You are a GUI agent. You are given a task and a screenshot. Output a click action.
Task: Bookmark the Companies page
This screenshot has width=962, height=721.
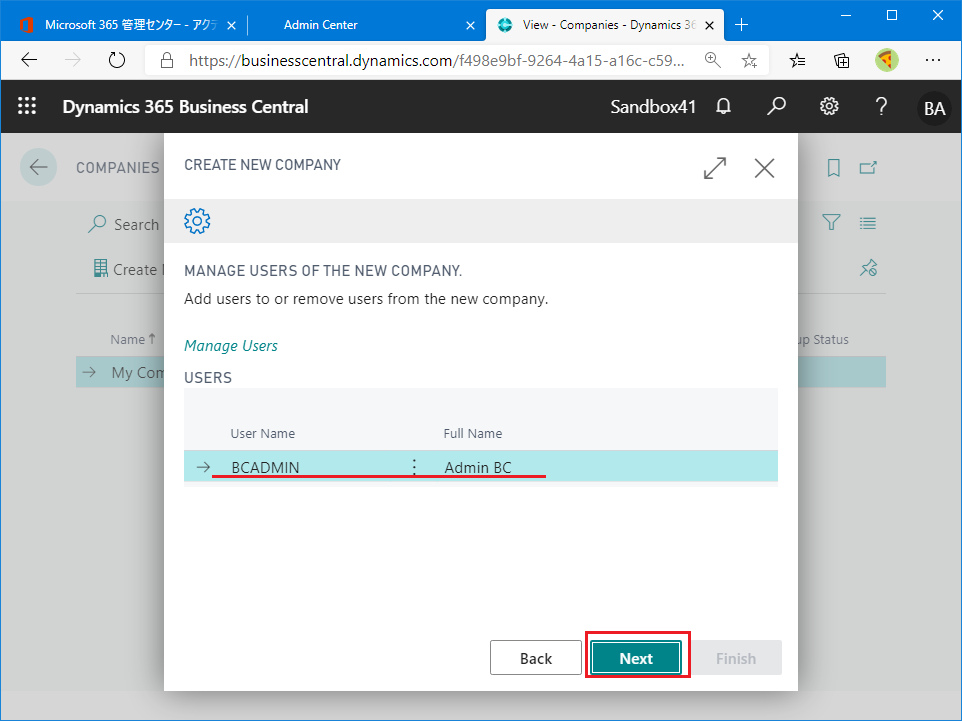[833, 168]
